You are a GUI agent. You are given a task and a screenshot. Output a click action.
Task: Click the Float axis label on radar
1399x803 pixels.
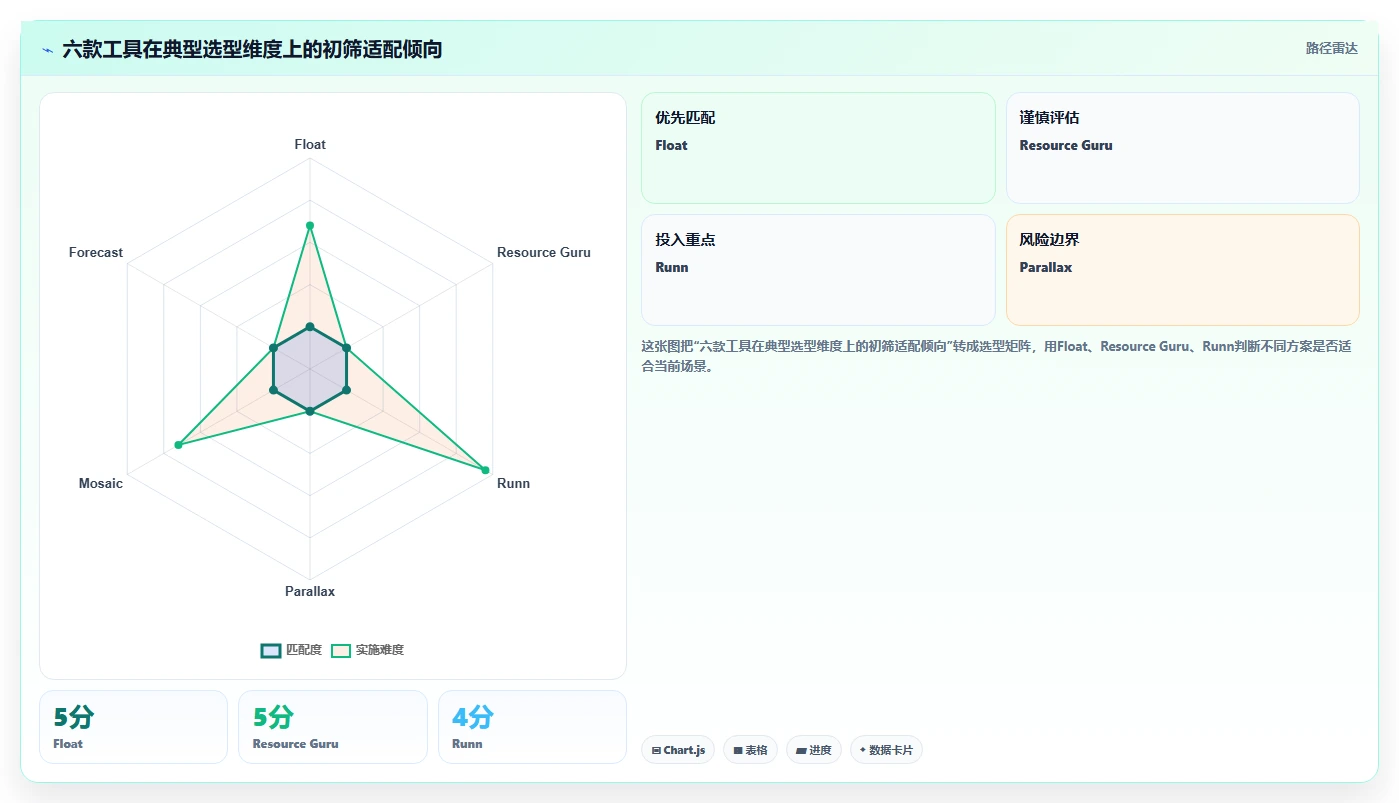coord(310,144)
